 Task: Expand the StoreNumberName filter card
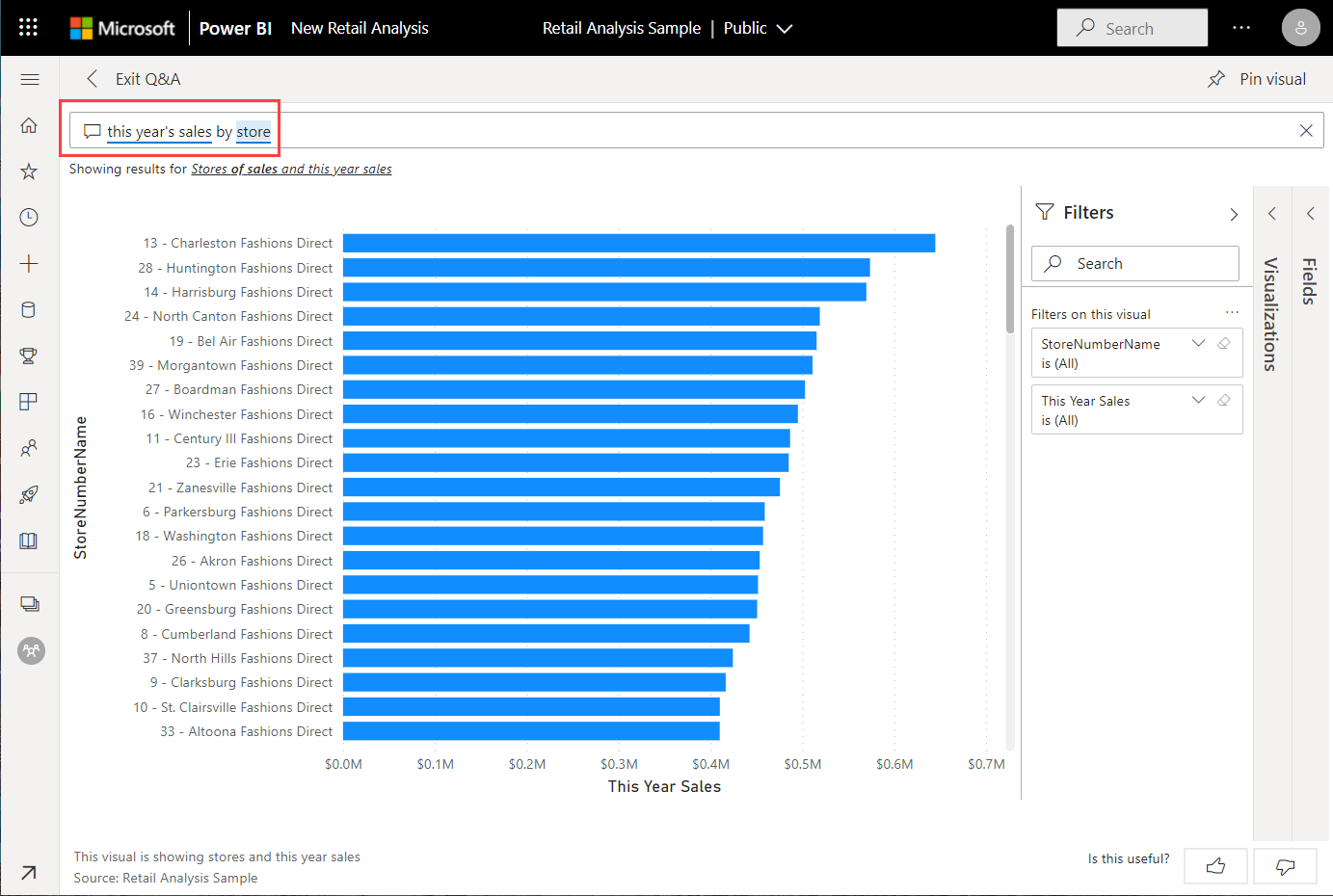click(1198, 344)
